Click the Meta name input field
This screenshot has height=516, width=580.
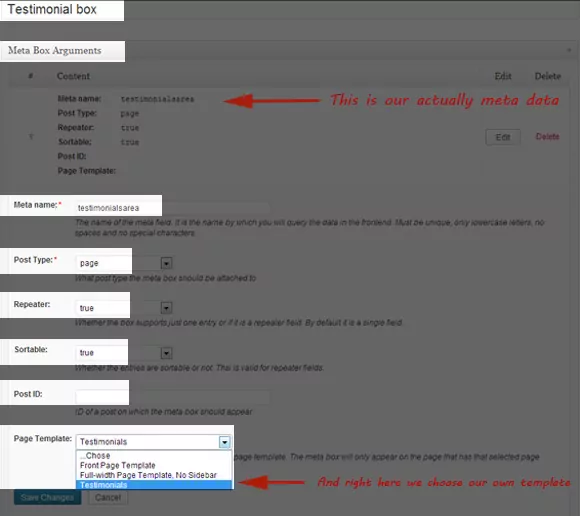(172, 208)
